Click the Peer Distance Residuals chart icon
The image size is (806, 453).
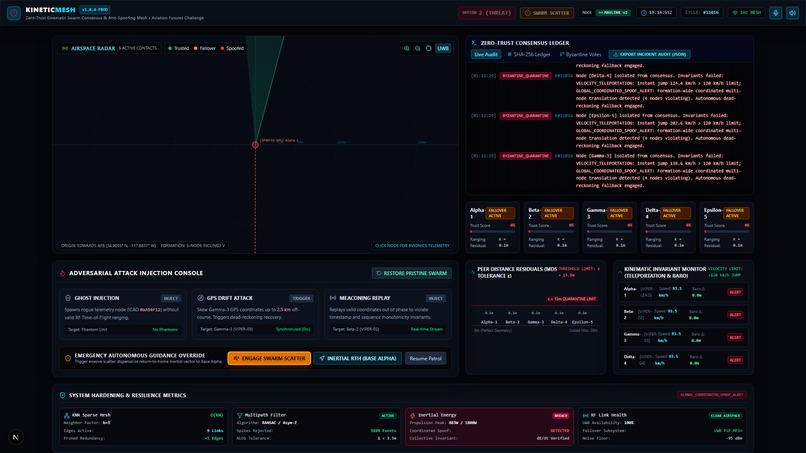pos(473,272)
